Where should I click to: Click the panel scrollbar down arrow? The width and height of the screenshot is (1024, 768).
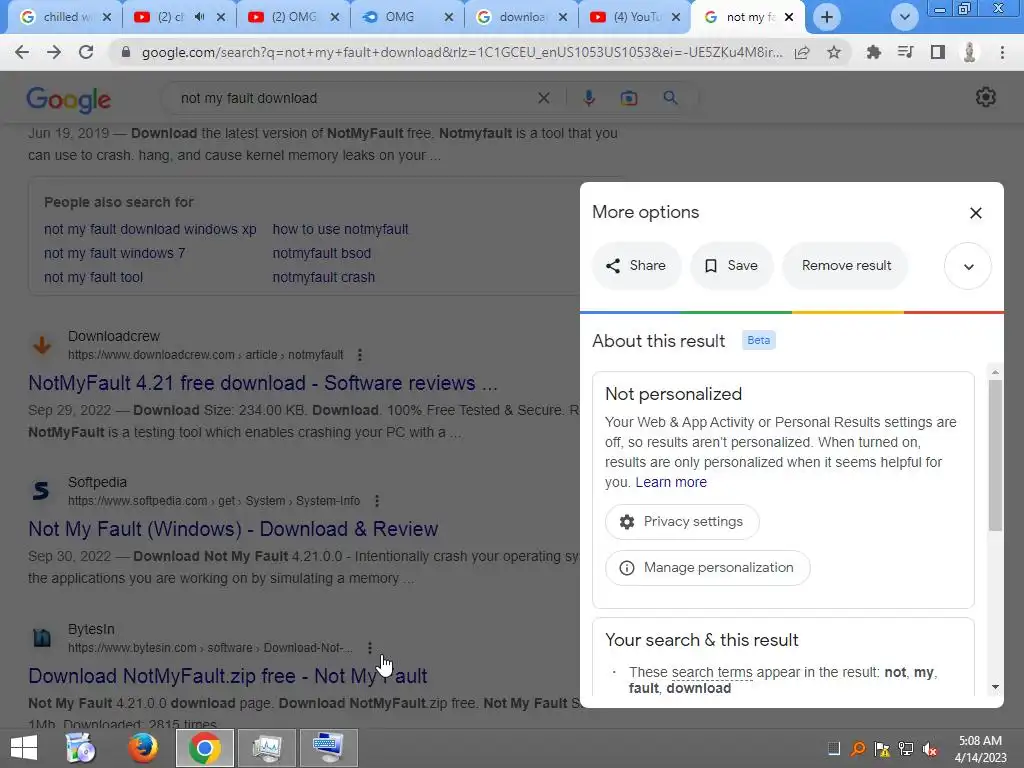tap(995, 687)
